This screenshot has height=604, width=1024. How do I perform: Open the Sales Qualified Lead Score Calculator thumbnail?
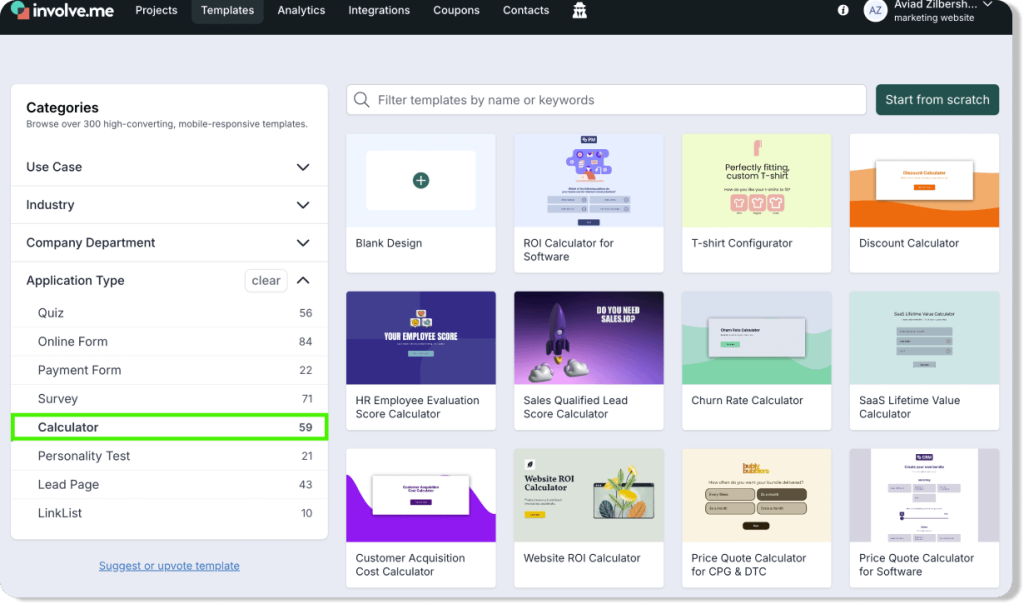tap(588, 338)
